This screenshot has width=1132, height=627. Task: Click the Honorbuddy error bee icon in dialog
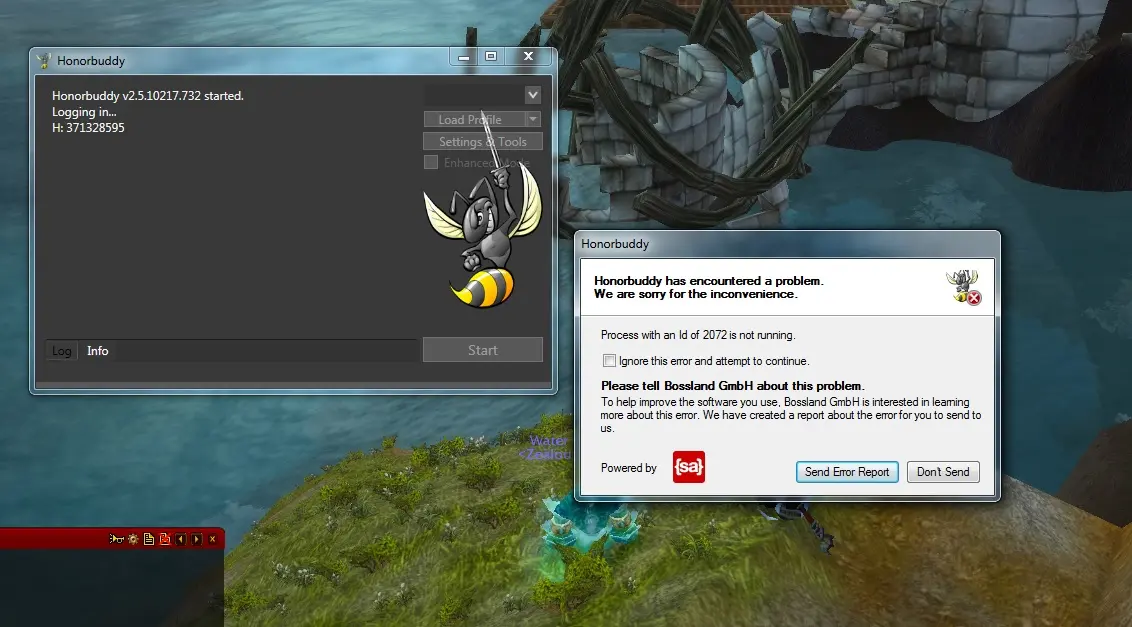click(965, 287)
